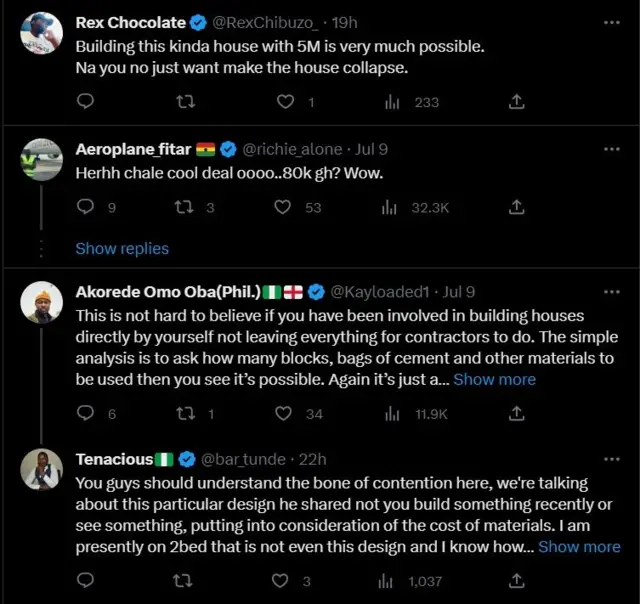
Task: Open more options on Tenacious's tweet
Action: [612, 459]
